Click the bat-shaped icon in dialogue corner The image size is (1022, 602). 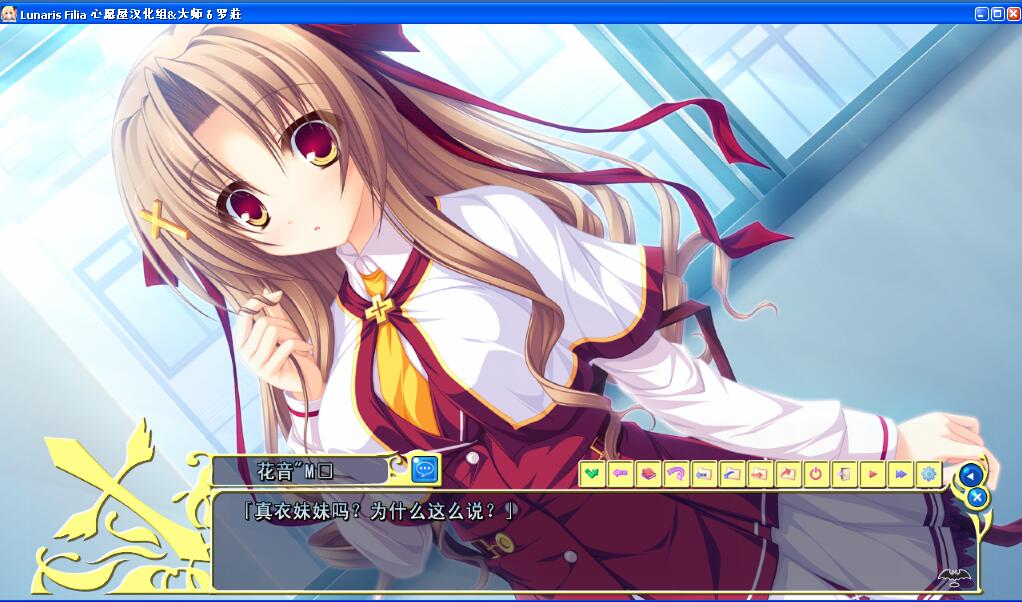(955, 577)
